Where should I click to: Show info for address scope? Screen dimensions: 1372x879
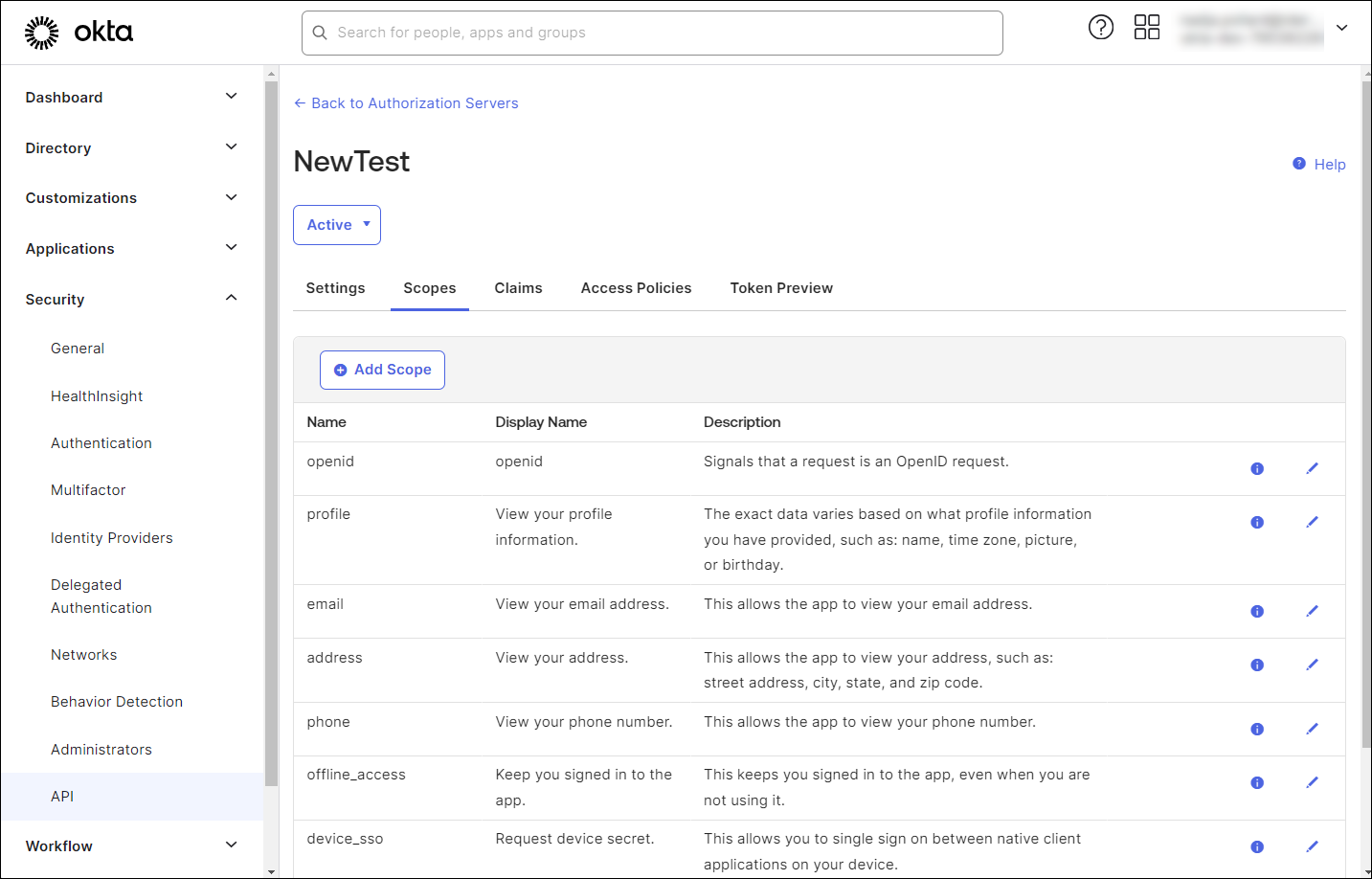tap(1257, 665)
